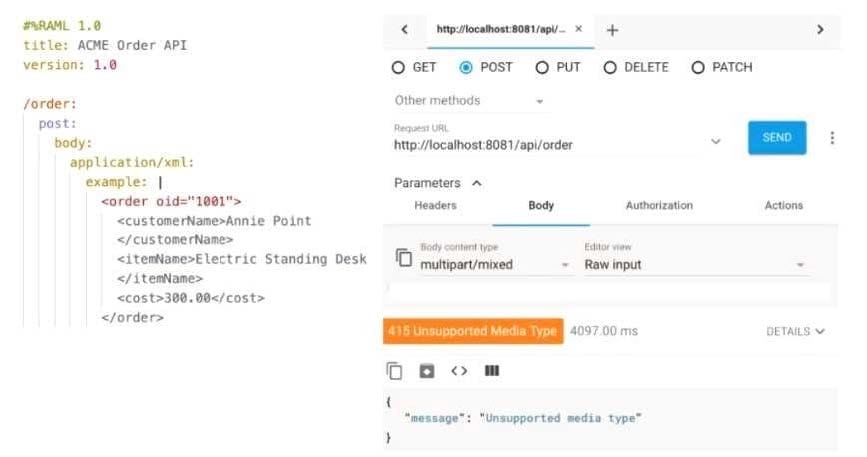Add a new request tab
The height and width of the screenshot is (457, 867).
pyautogui.click(x=612, y=30)
